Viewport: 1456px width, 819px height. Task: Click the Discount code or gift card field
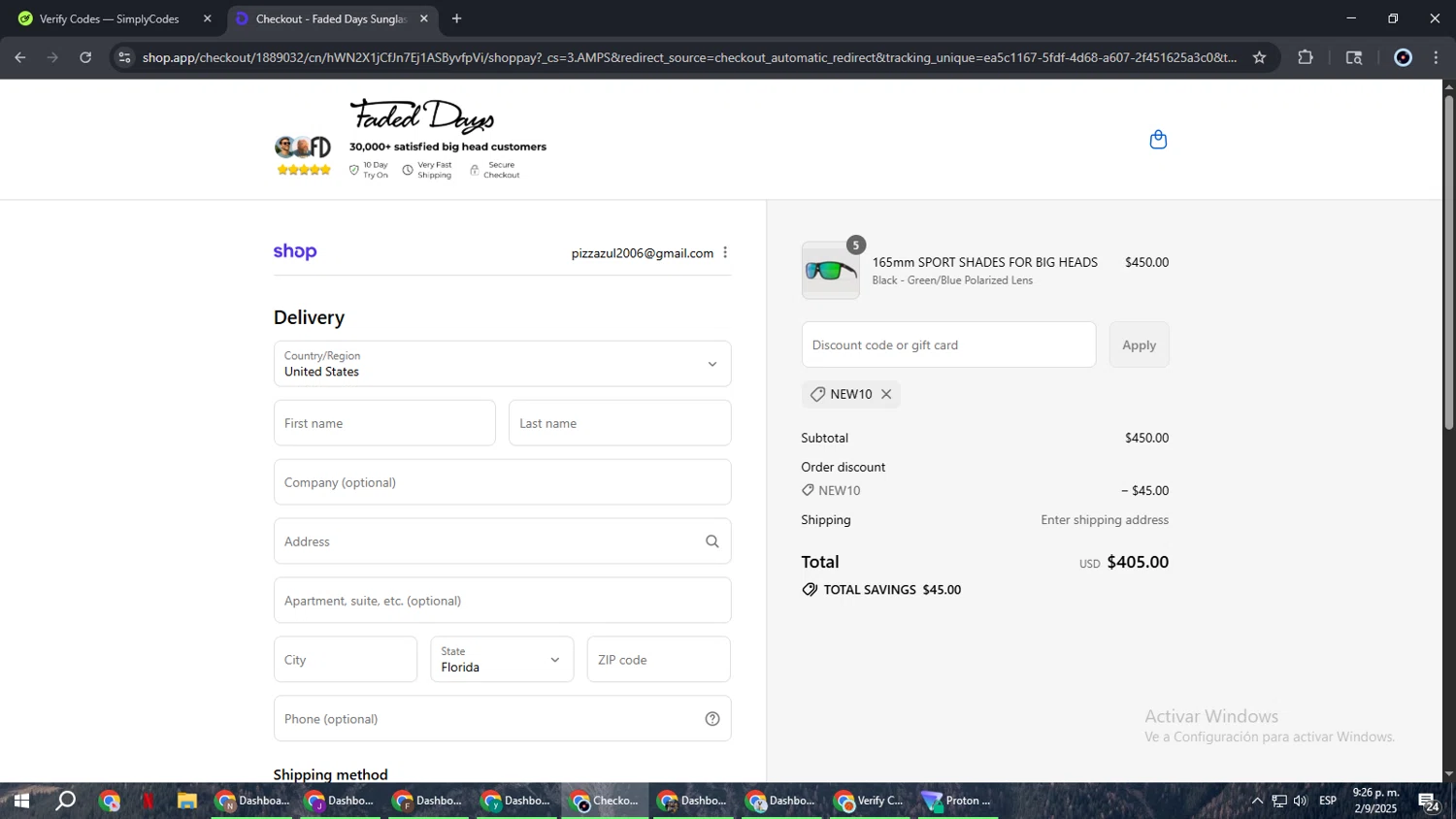point(948,344)
